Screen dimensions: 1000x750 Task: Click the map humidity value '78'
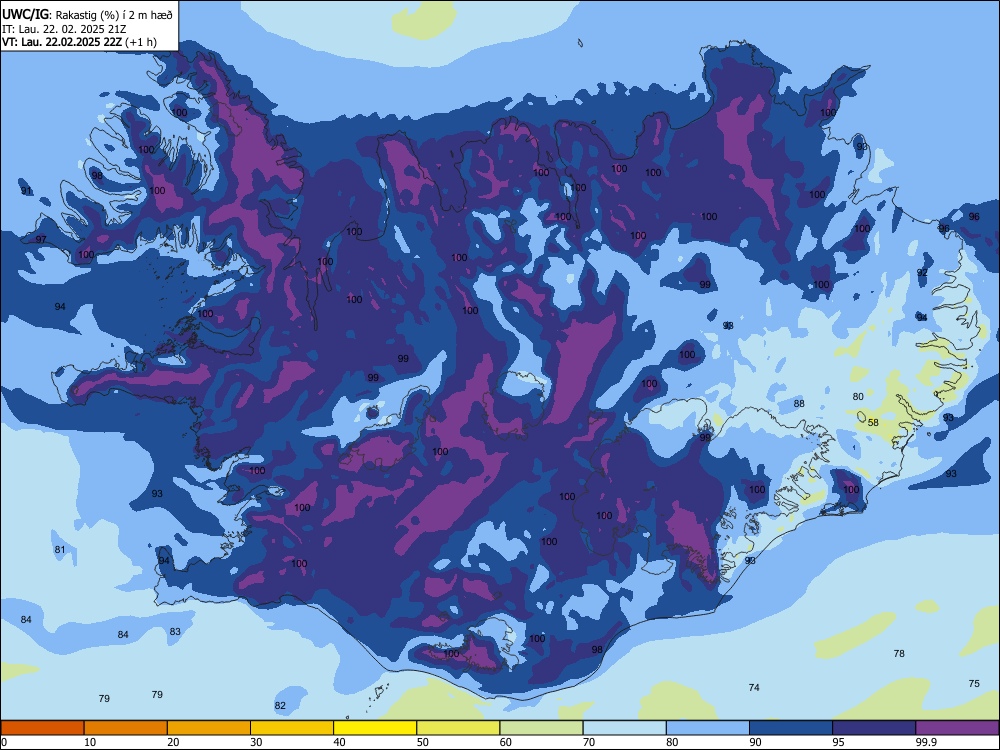pos(899,654)
